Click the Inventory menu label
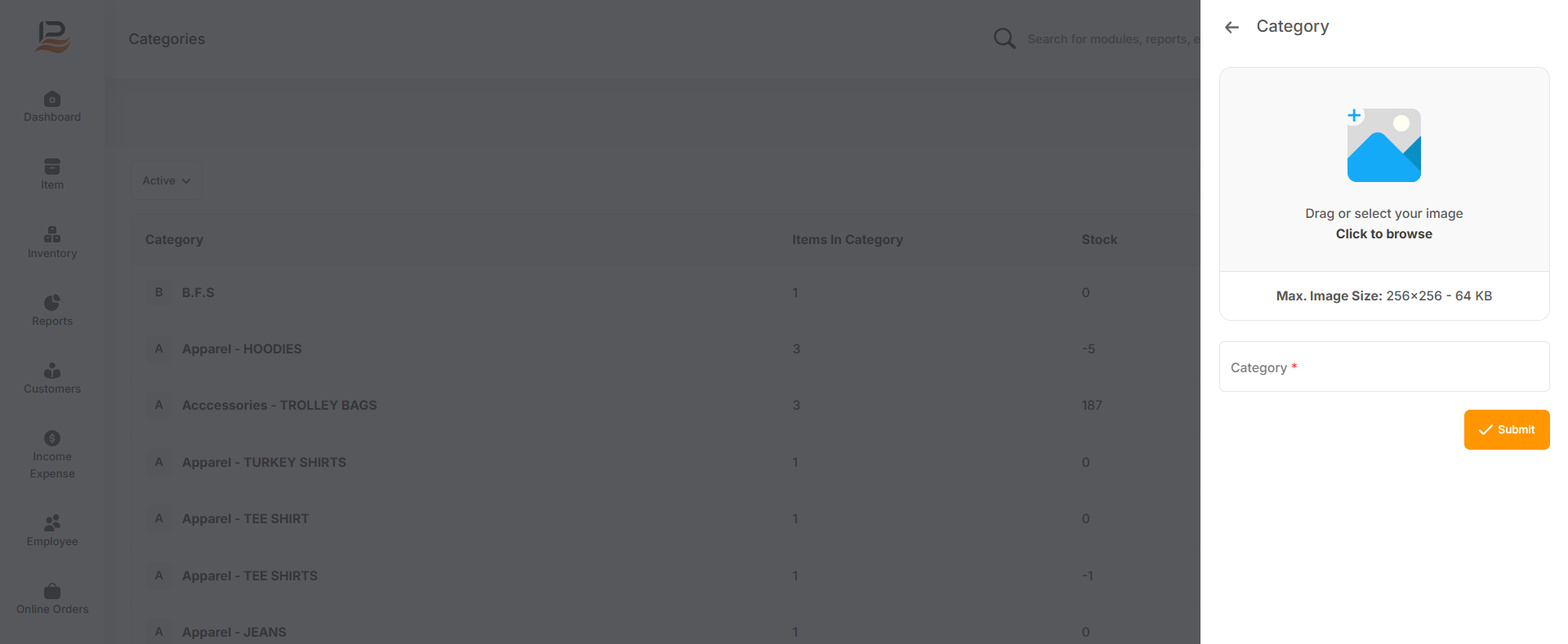Screen dimensions: 1568x644 52,254
